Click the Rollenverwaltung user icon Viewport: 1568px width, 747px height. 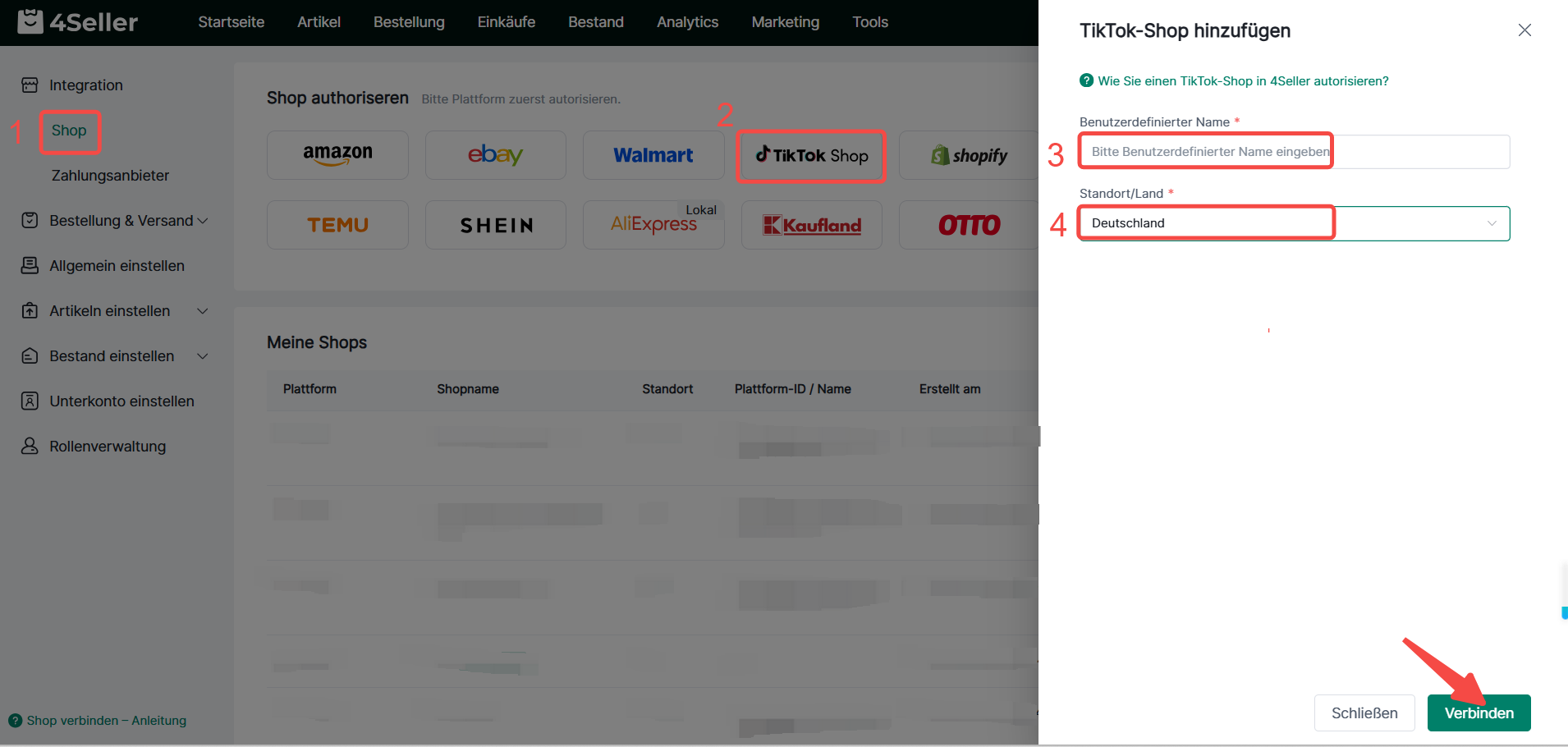point(30,446)
